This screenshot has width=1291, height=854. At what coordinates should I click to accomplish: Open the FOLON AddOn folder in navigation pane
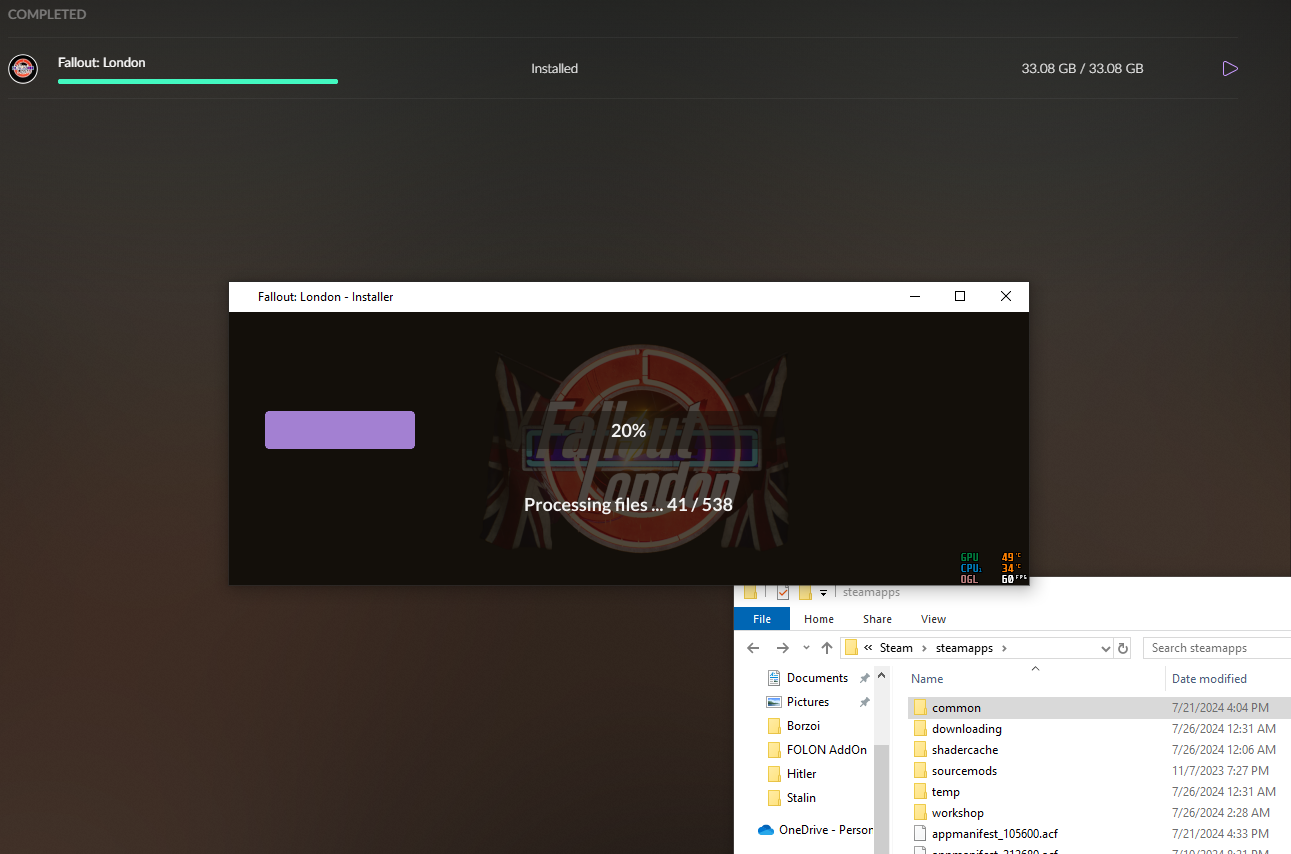pos(826,750)
